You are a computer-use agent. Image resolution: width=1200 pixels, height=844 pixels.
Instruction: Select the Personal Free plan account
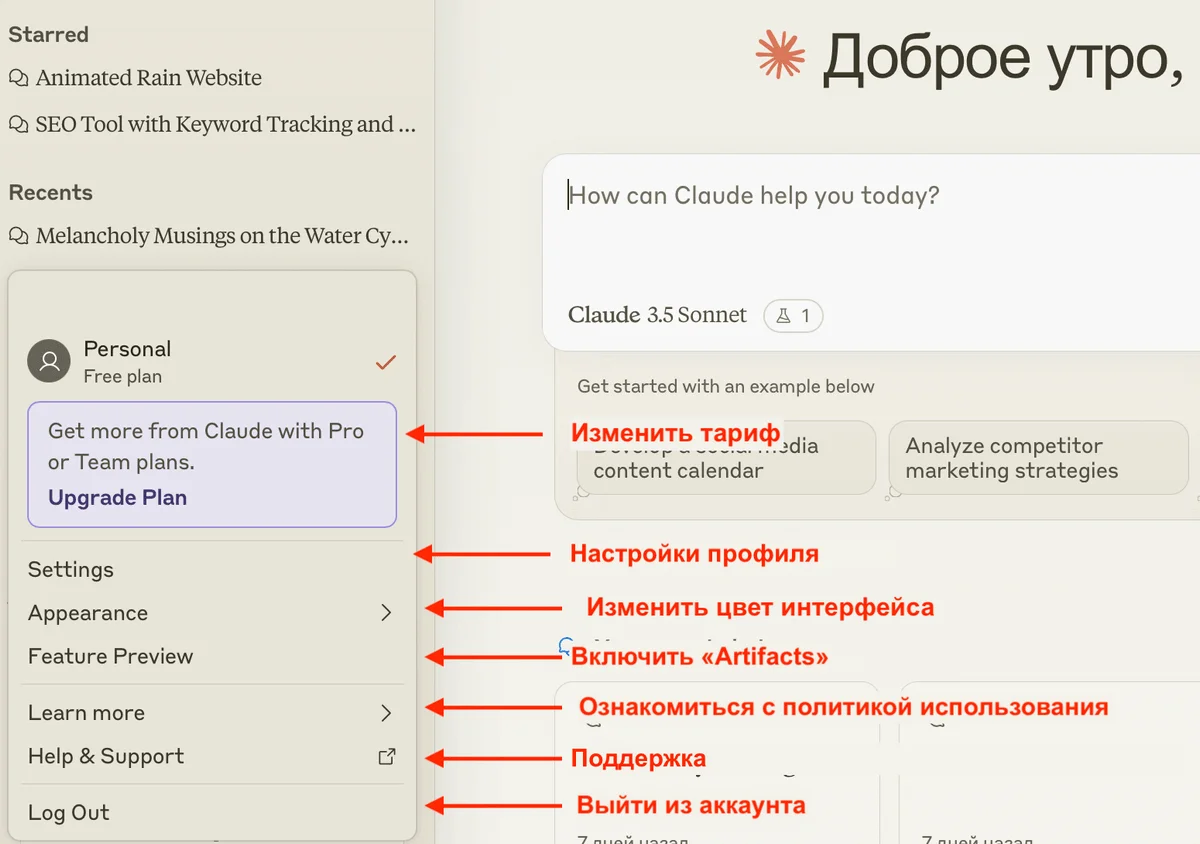pos(212,362)
